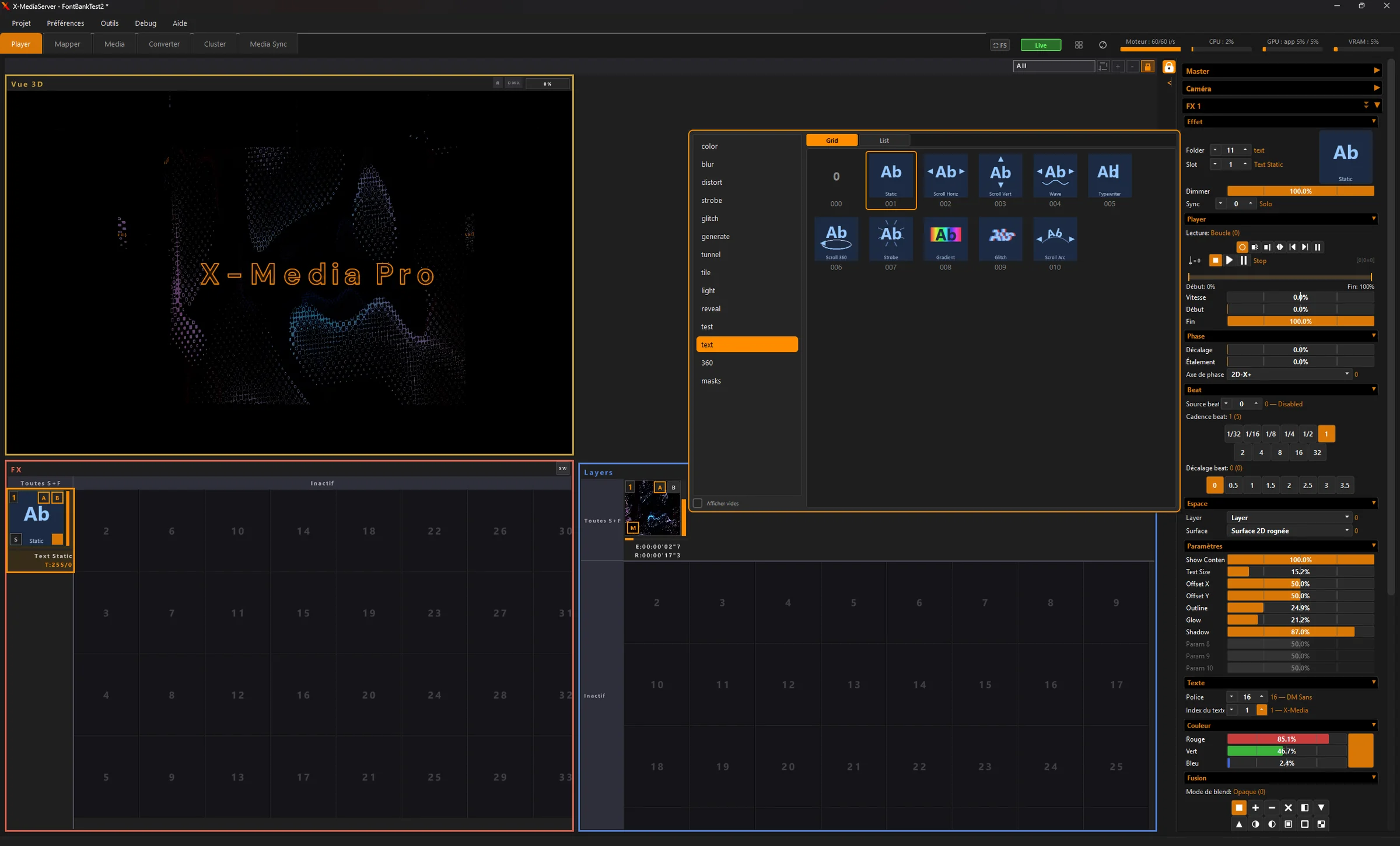Open the masks effect category
The image size is (1400, 846).
[747, 381]
